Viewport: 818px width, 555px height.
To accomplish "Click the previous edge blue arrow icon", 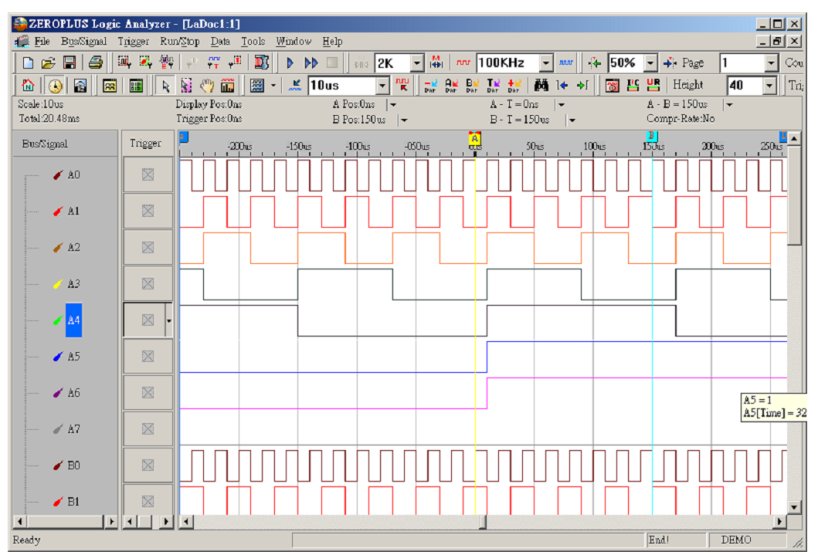I will coord(562,85).
